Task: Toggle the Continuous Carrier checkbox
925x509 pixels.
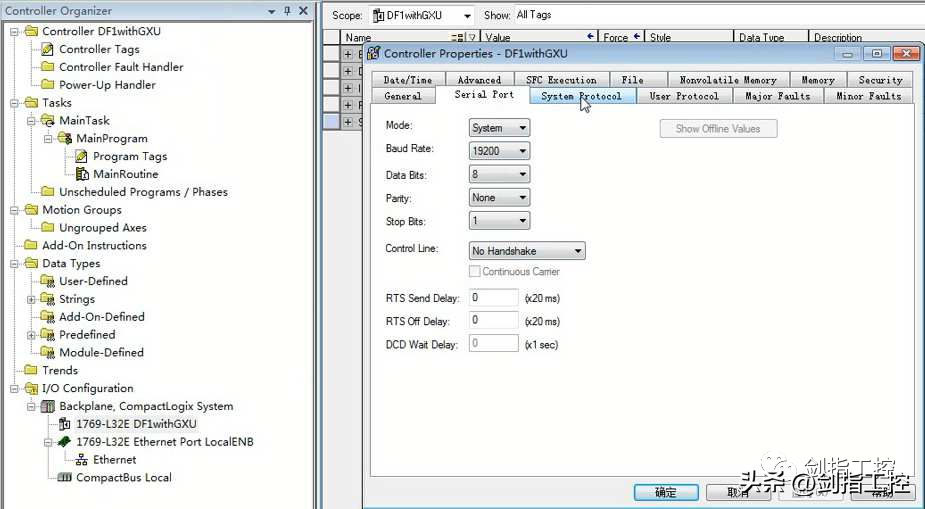Action: pyautogui.click(x=475, y=272)
